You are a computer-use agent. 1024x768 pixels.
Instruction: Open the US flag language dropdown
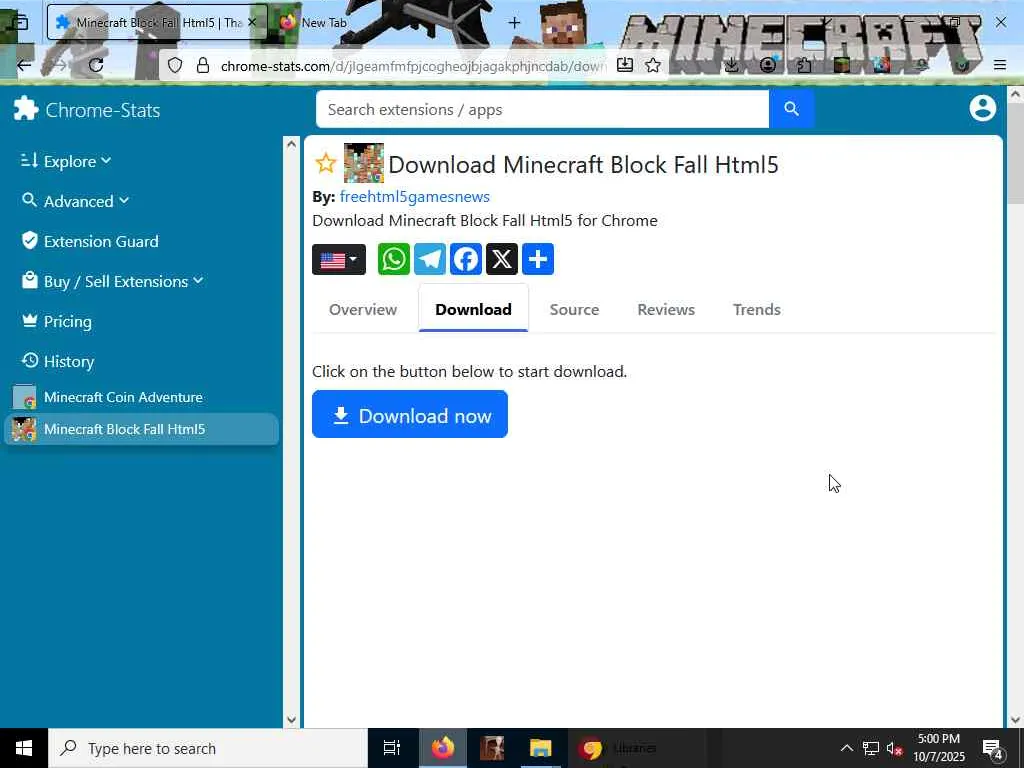(x=339, y=260)
